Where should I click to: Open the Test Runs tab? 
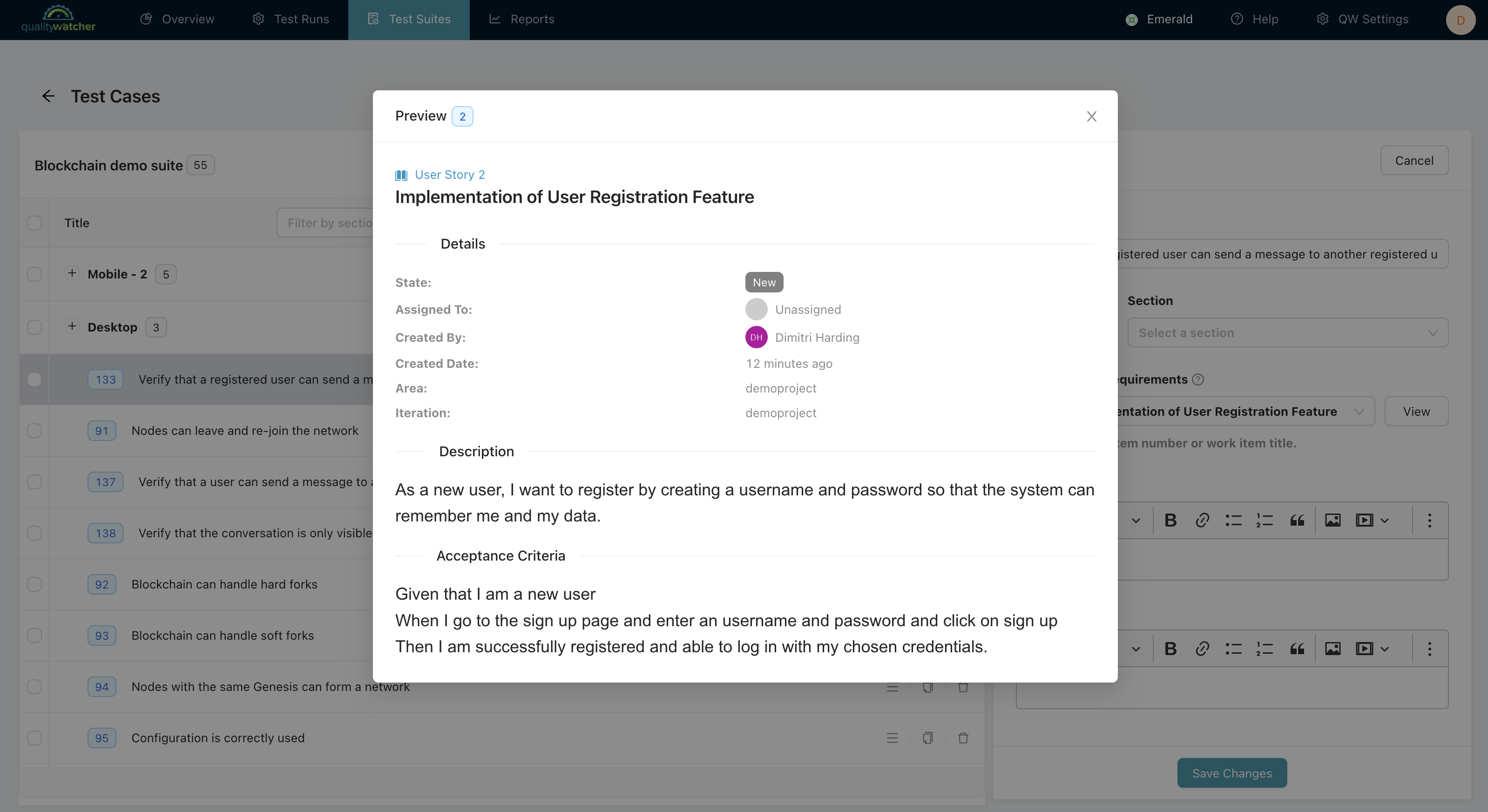click(x=291, y=19)
